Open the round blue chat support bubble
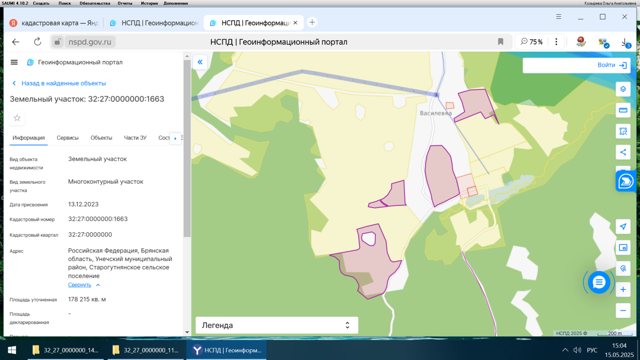 (x=599, y=282)
